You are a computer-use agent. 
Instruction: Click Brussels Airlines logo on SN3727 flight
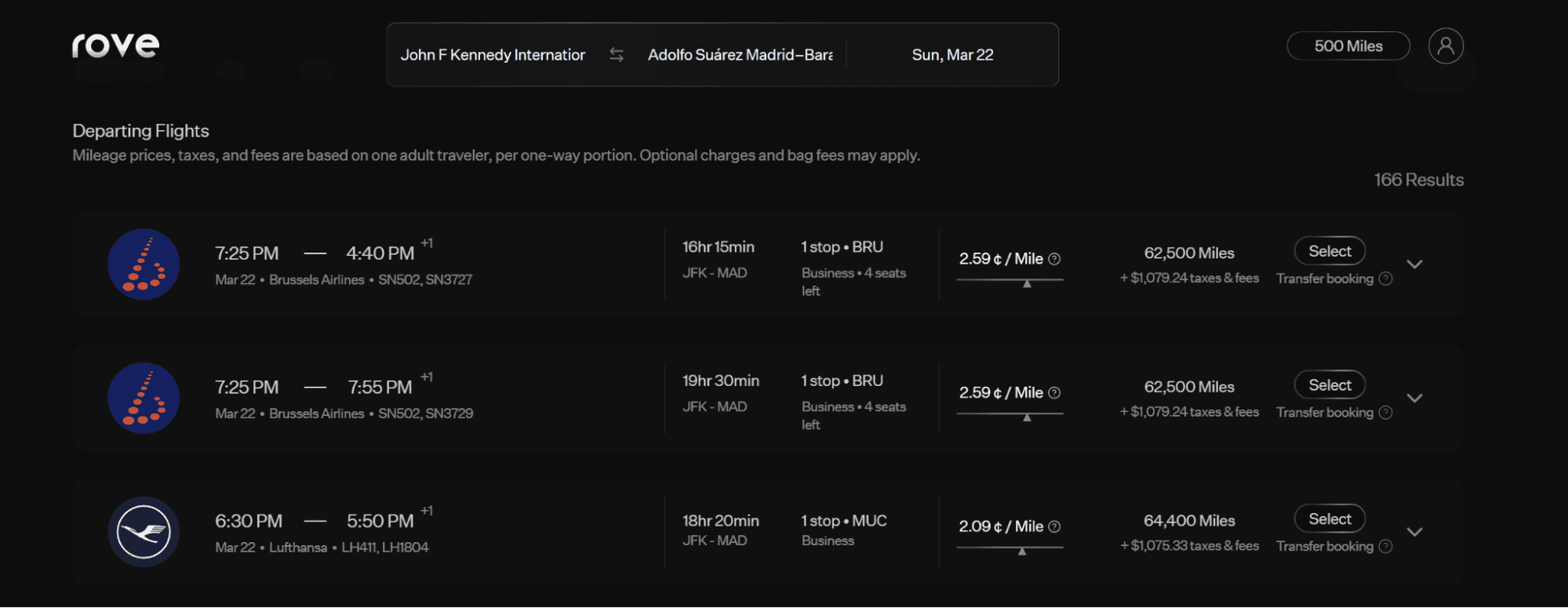[x=144, y=264]
